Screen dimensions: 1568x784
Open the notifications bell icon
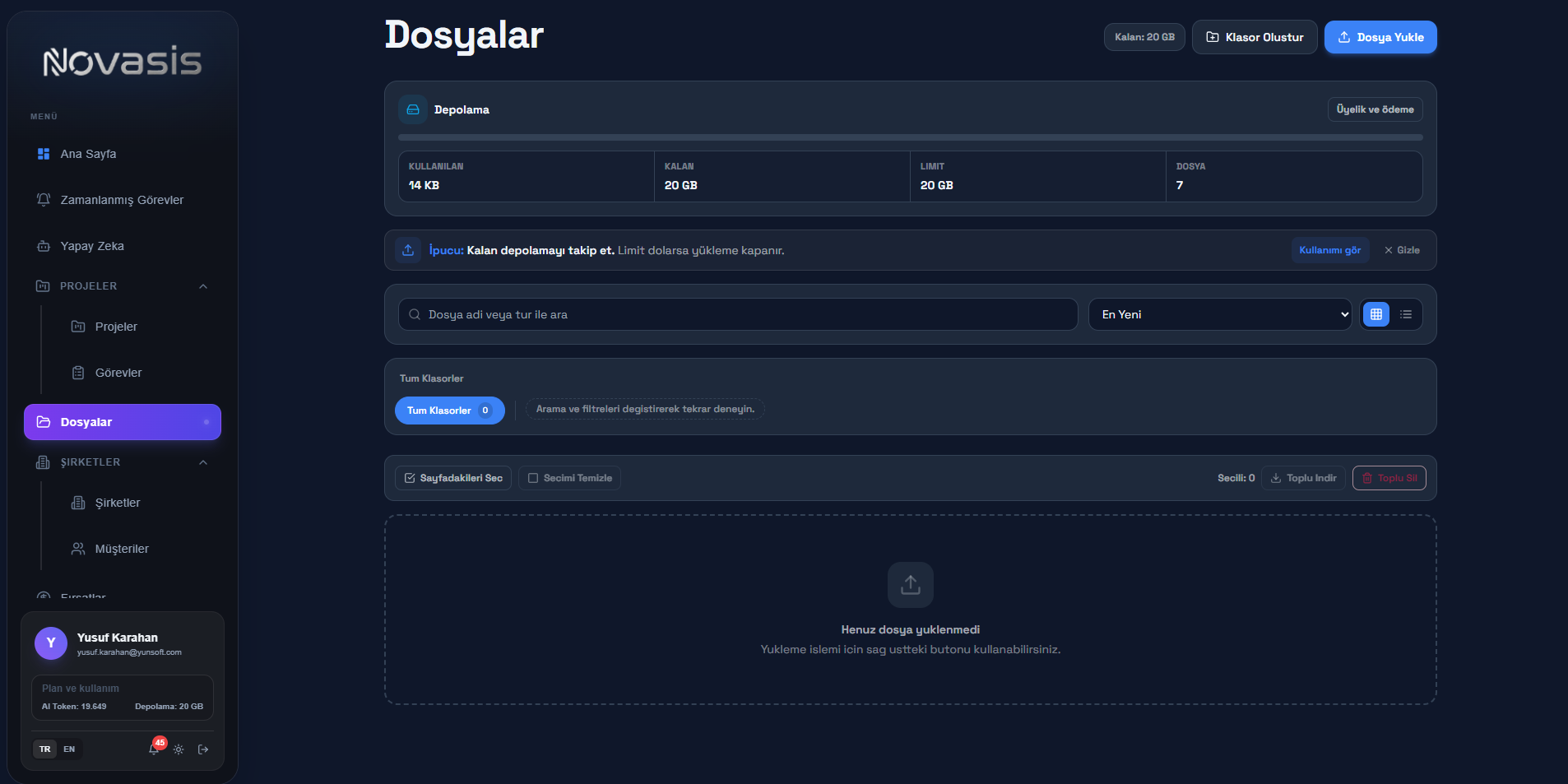154,749
